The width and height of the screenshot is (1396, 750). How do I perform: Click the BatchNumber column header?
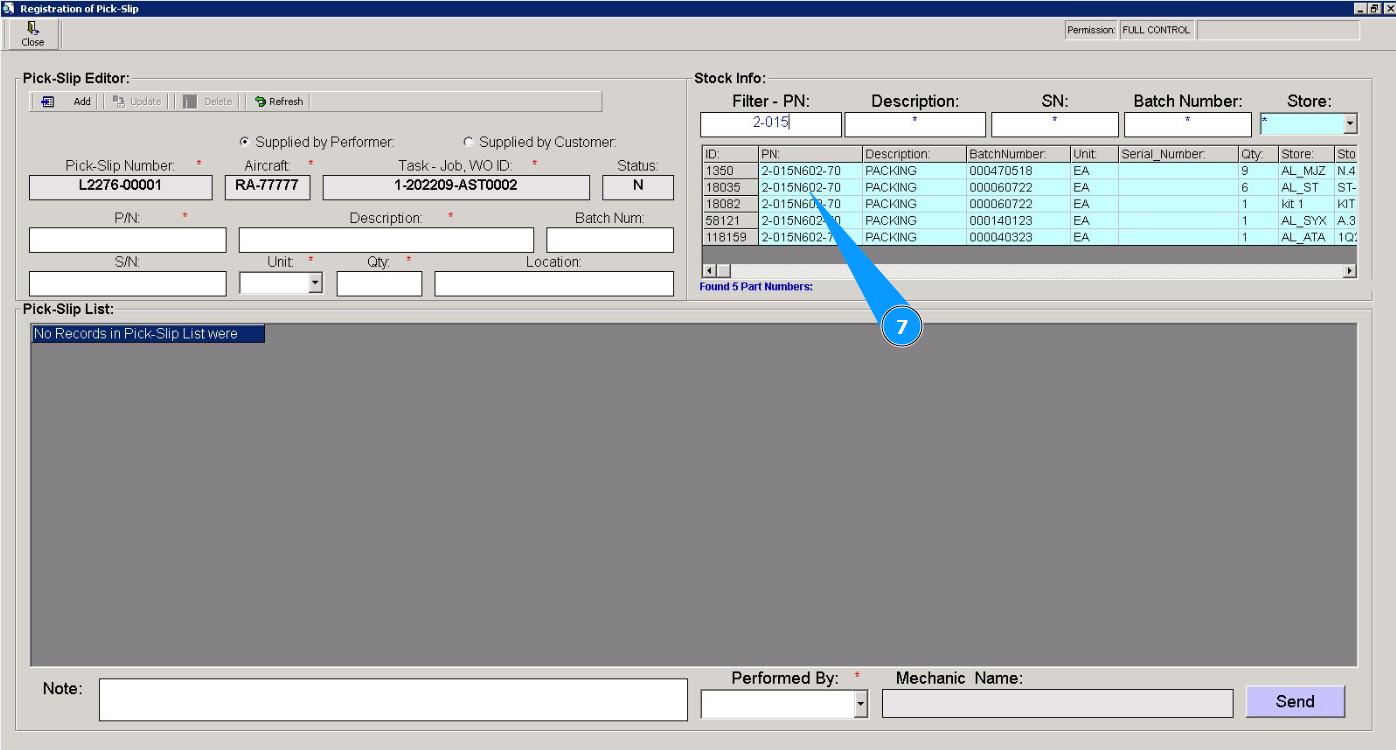(1018, 155)
